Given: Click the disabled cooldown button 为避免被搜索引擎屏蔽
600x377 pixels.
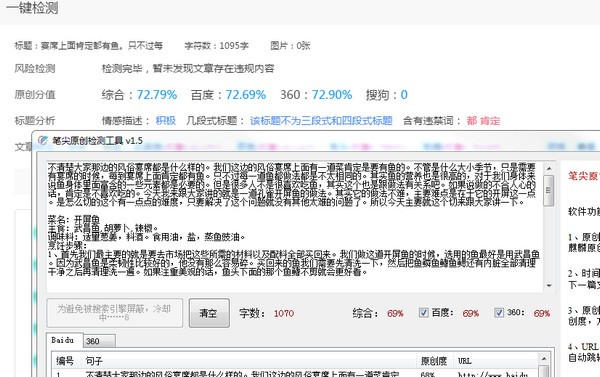Looking at the screenshot, I should [x=114, y=313].
